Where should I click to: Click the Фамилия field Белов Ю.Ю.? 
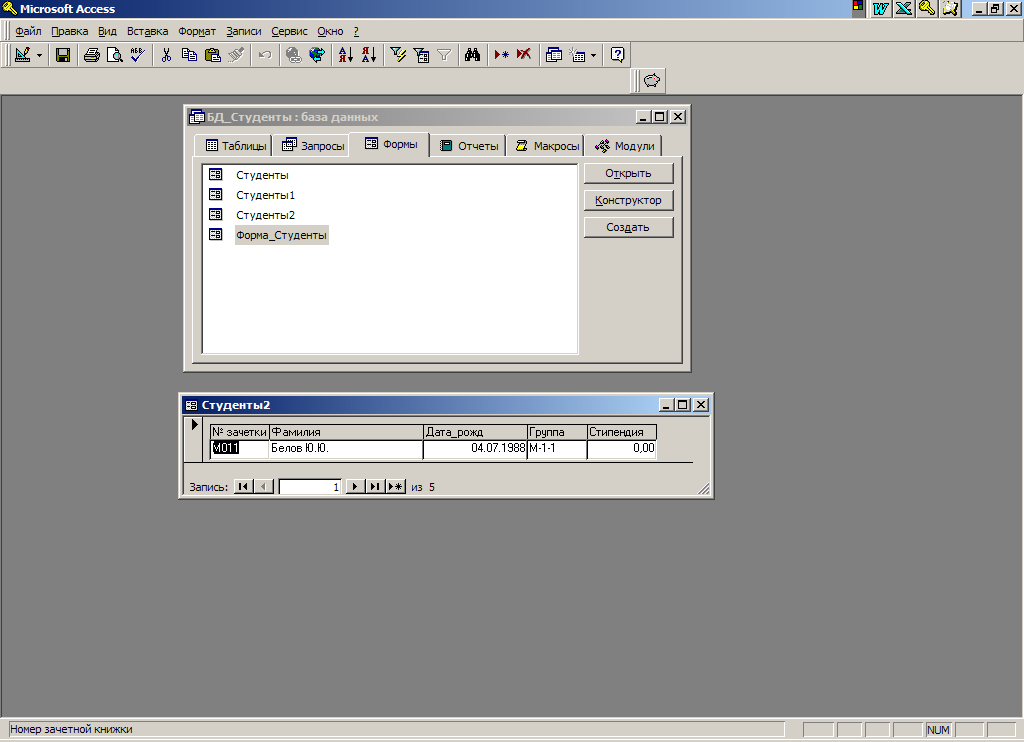(346, 448)
